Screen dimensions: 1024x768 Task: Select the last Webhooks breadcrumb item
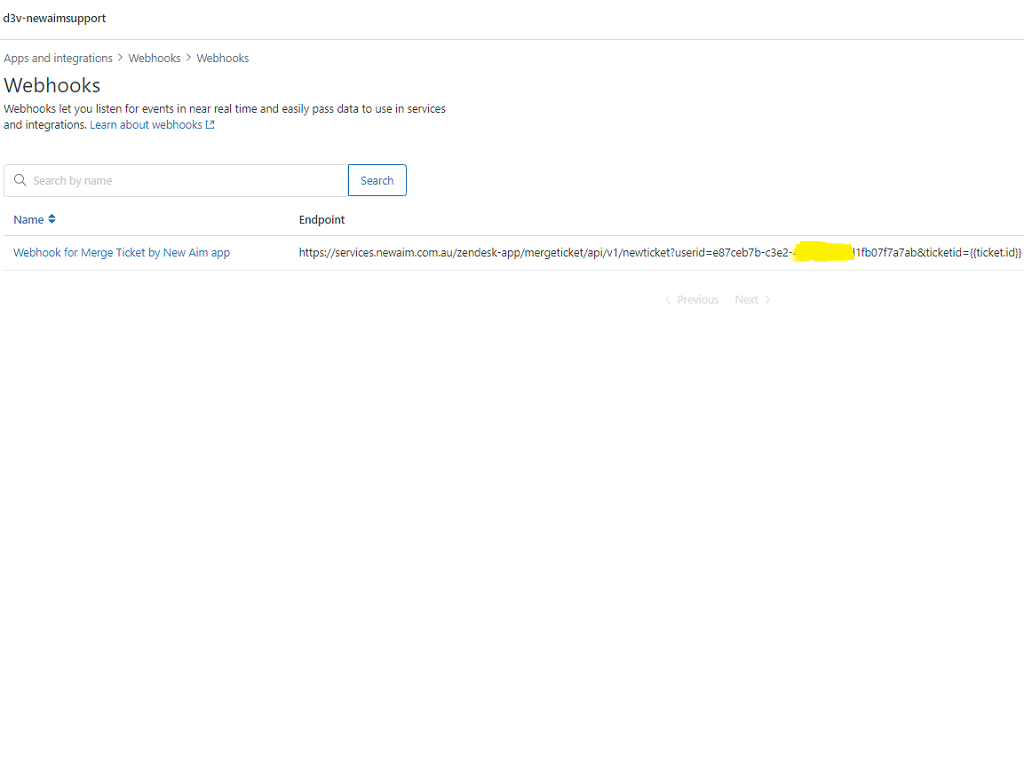(x=222, y=58)
